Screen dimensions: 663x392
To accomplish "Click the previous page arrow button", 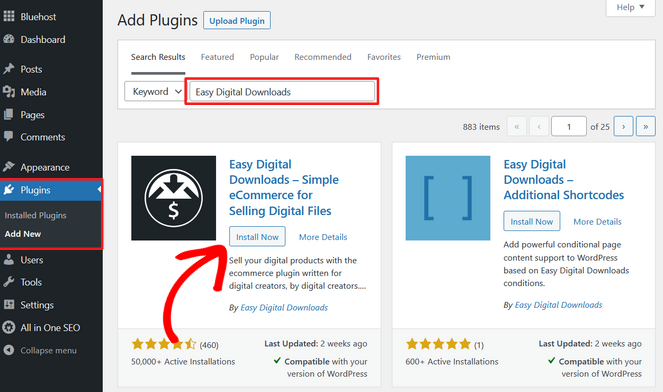I will [x=539, y=126].
